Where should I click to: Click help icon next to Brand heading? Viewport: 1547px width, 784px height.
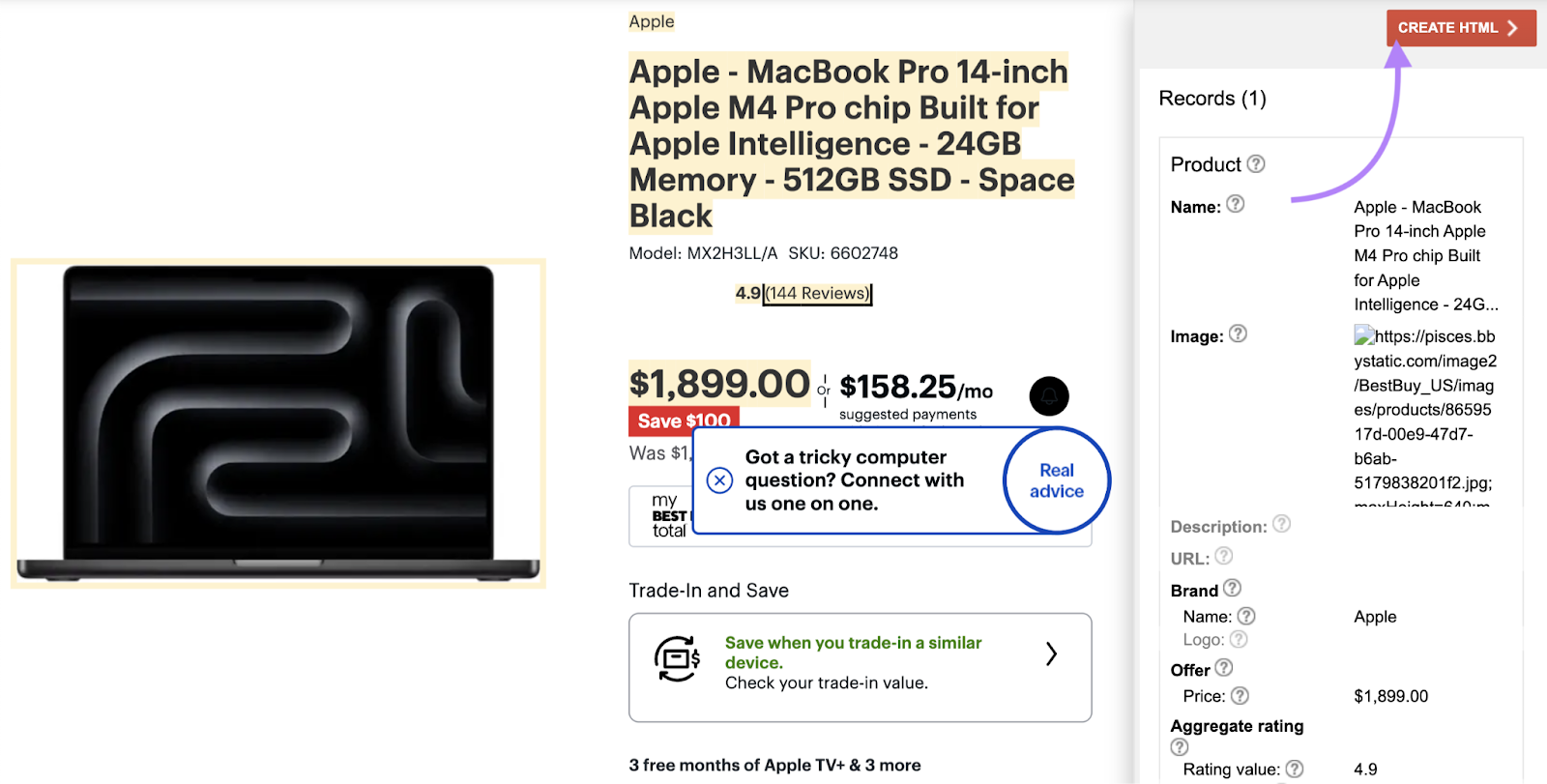tap(1232, 588)
